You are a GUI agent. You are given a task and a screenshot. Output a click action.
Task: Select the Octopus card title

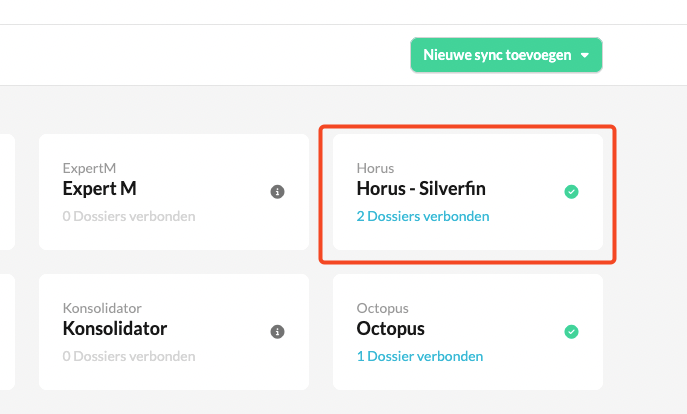pos(390,329)
